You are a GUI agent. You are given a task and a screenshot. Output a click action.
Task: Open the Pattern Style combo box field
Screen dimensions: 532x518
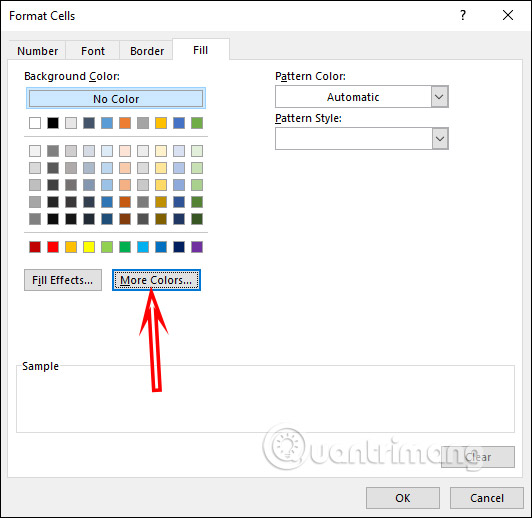click(362, 139)
